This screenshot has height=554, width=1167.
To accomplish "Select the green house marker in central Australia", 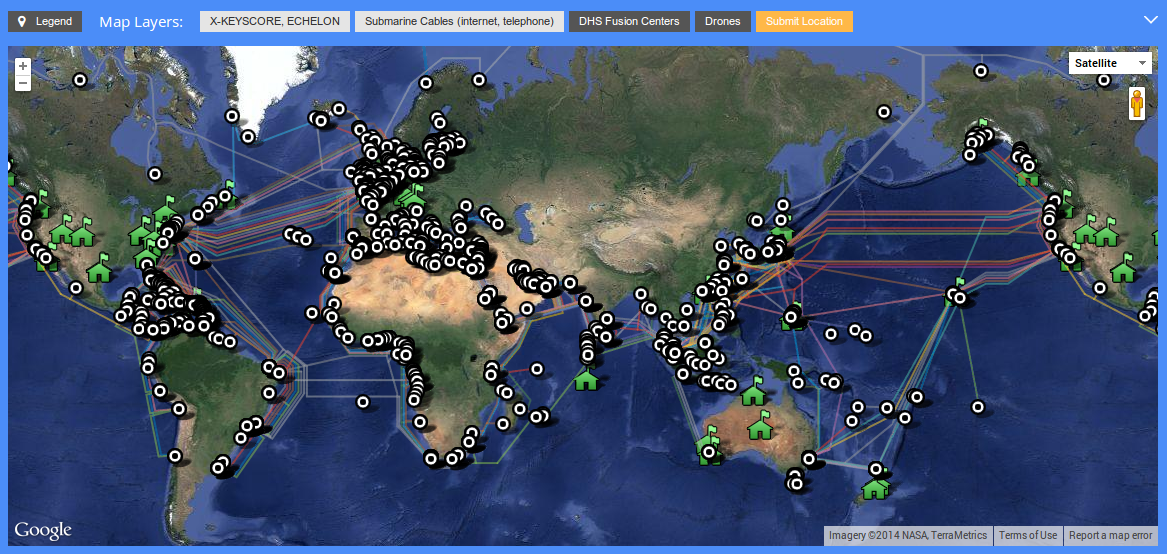I will pos(759,426).
